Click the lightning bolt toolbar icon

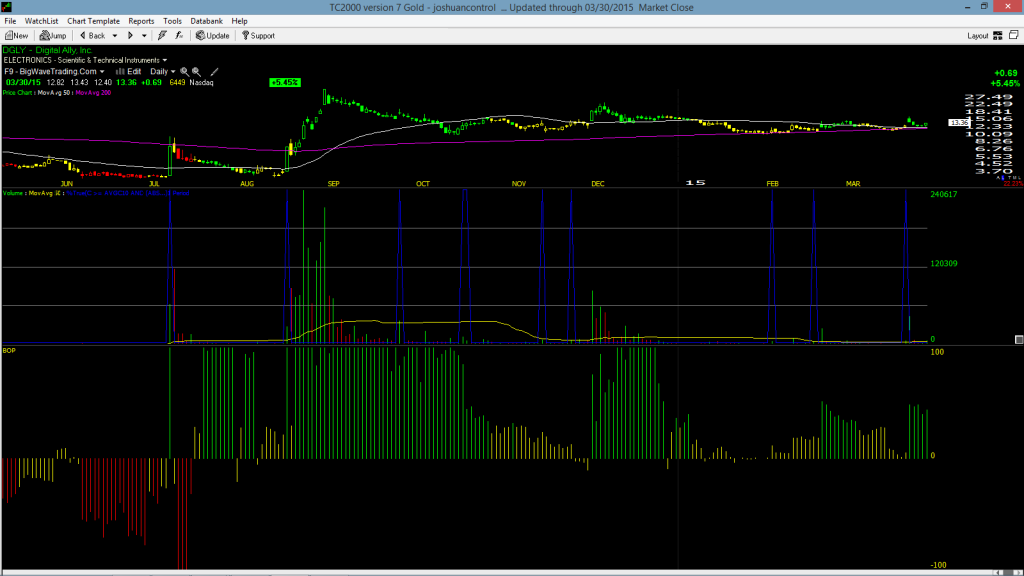pos(162,36)
